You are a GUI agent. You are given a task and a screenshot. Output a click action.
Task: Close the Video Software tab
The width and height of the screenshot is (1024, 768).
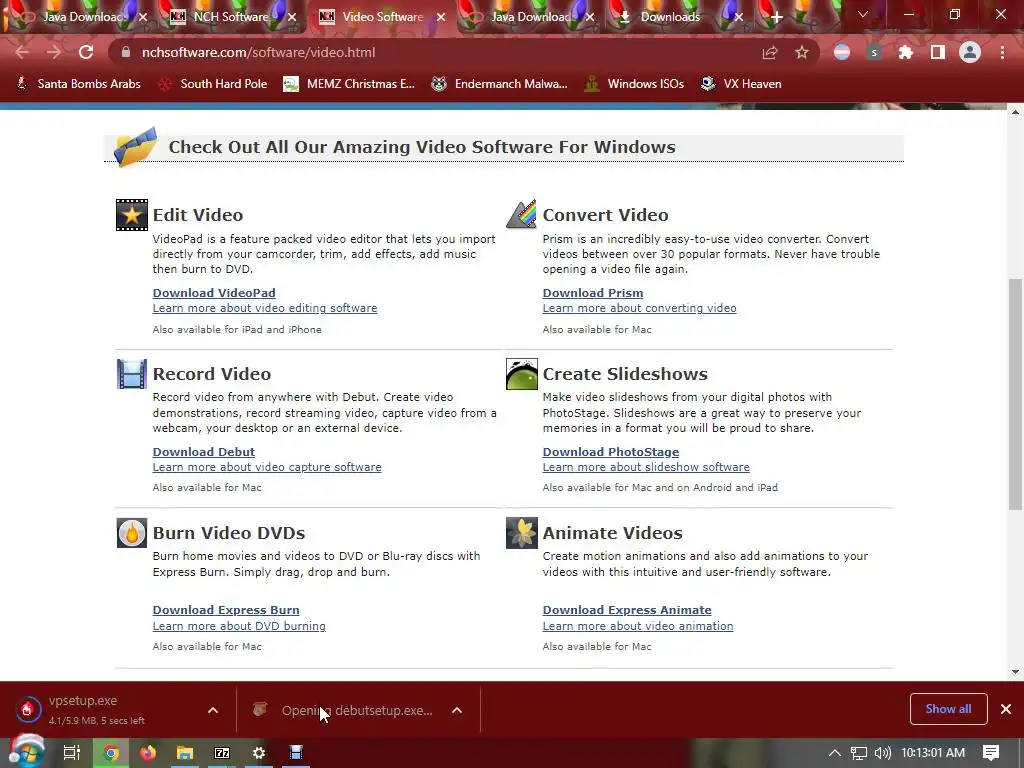[x=441, y=17]
